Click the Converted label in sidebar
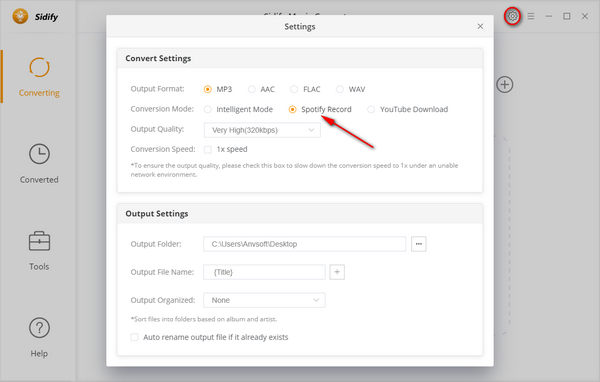 point(39,180)
